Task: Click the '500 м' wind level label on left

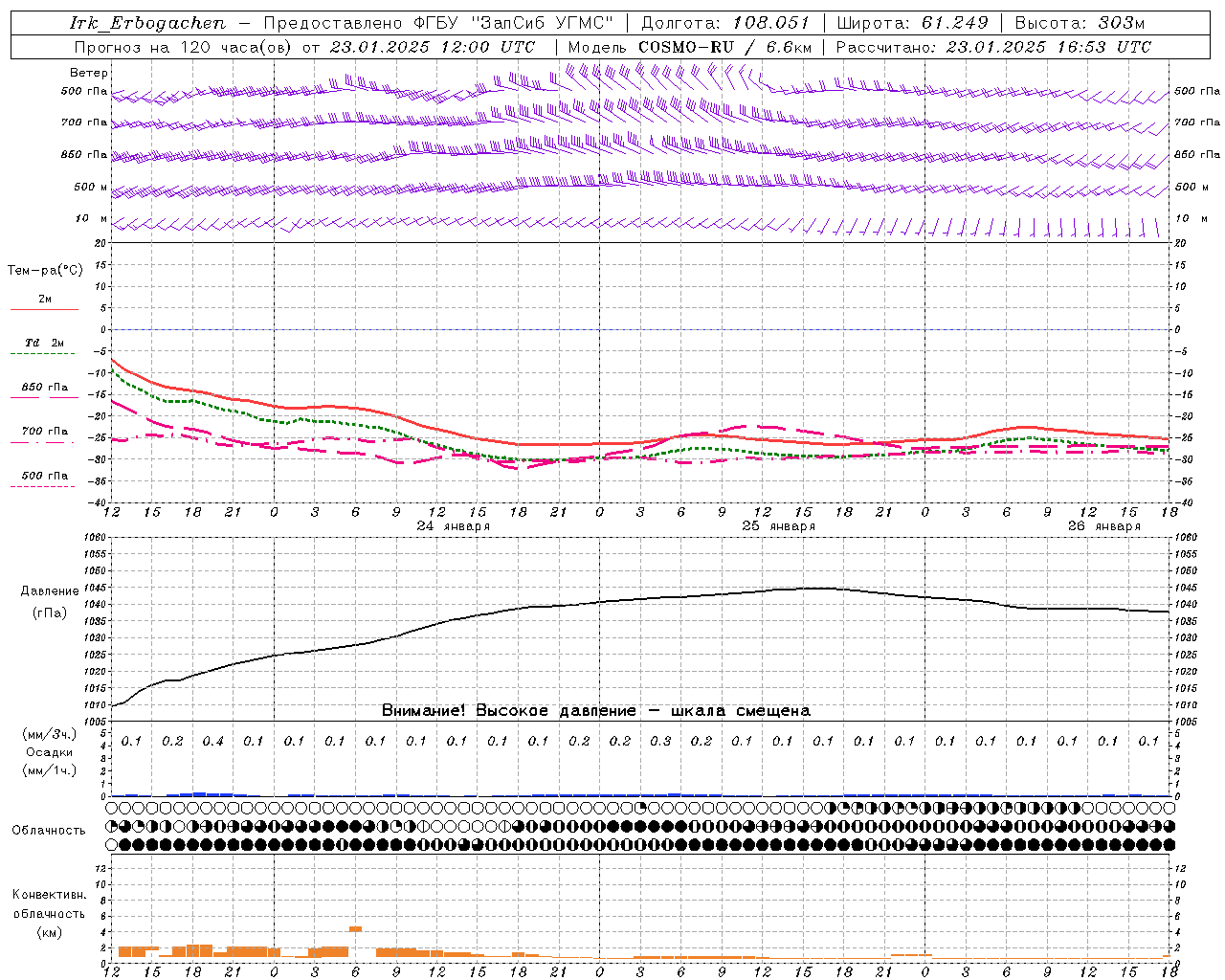Action: click(x=91, y=188)
